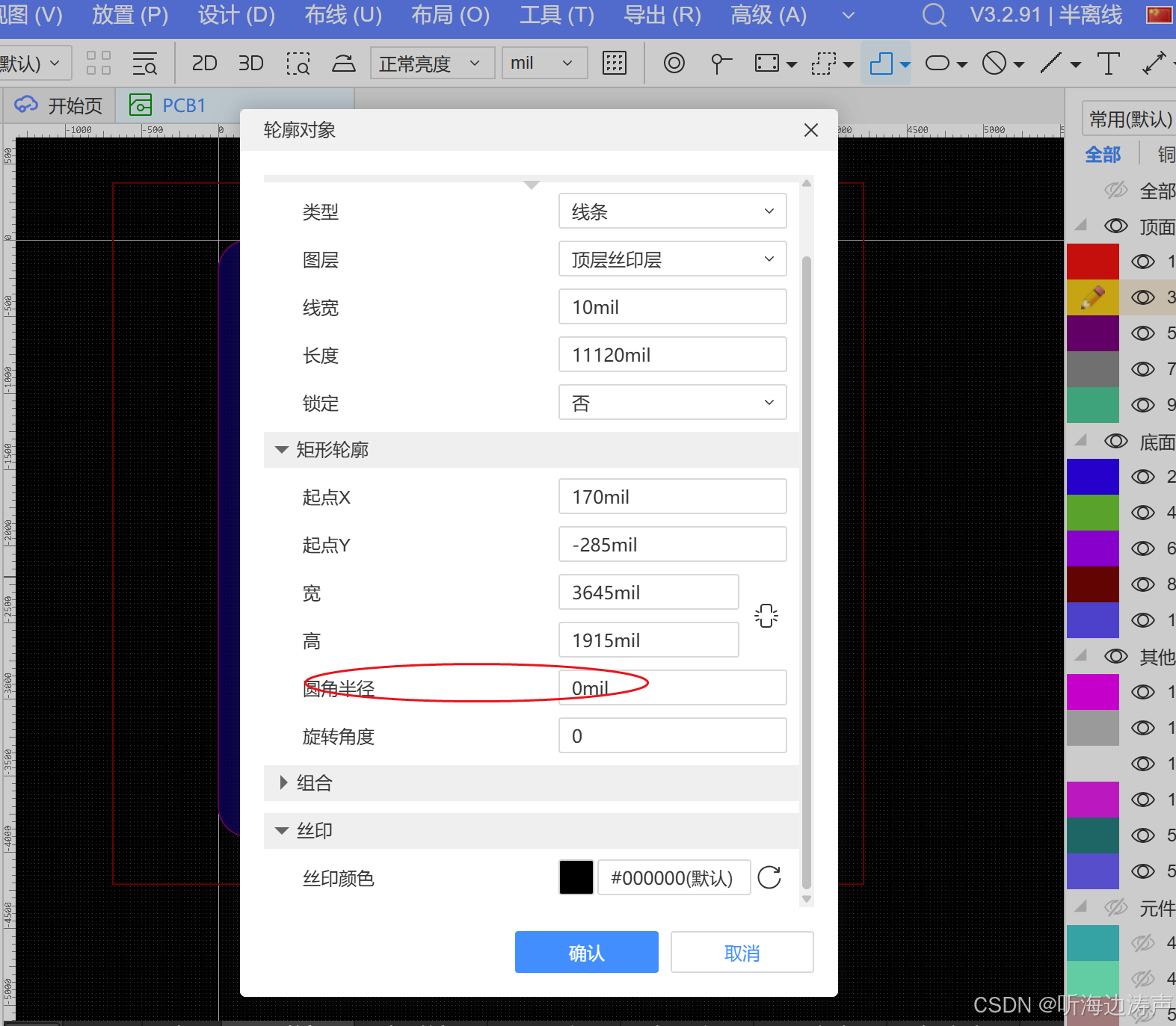Click the cloud icon on 开始页 tab

tap(26, 105)
